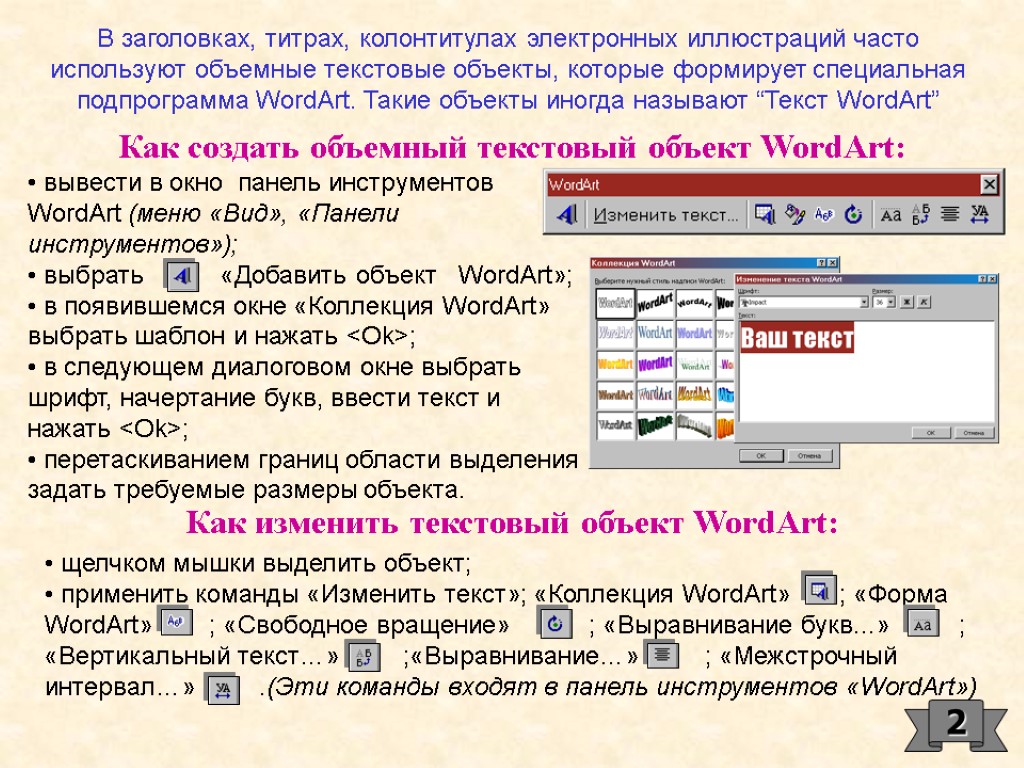Click the heading «Как создать объемный текстовый объект WordArt:»

pos(512,147)
